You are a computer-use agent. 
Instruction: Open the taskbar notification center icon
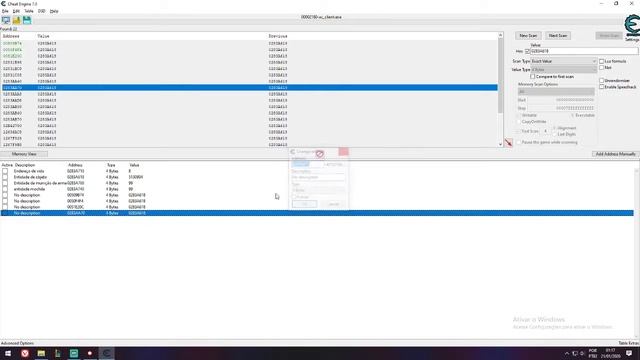tap(629, 353)
